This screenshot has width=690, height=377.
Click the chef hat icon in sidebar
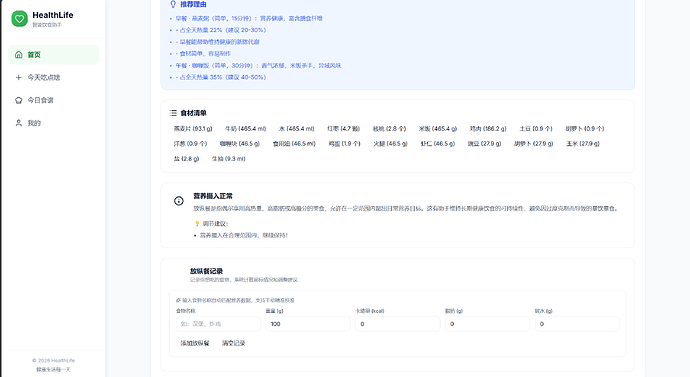18,100
